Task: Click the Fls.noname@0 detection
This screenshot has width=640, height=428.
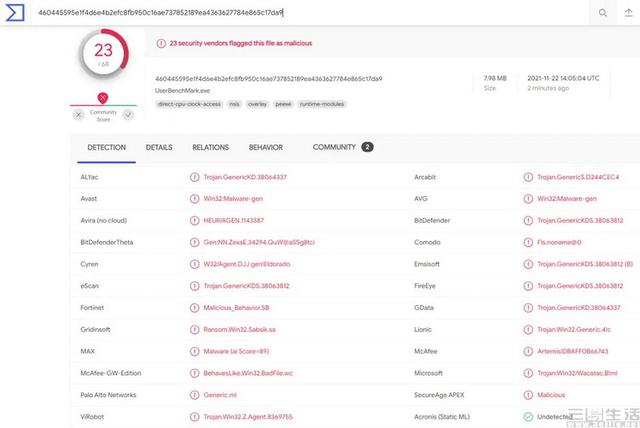Action: click(559, 242)
